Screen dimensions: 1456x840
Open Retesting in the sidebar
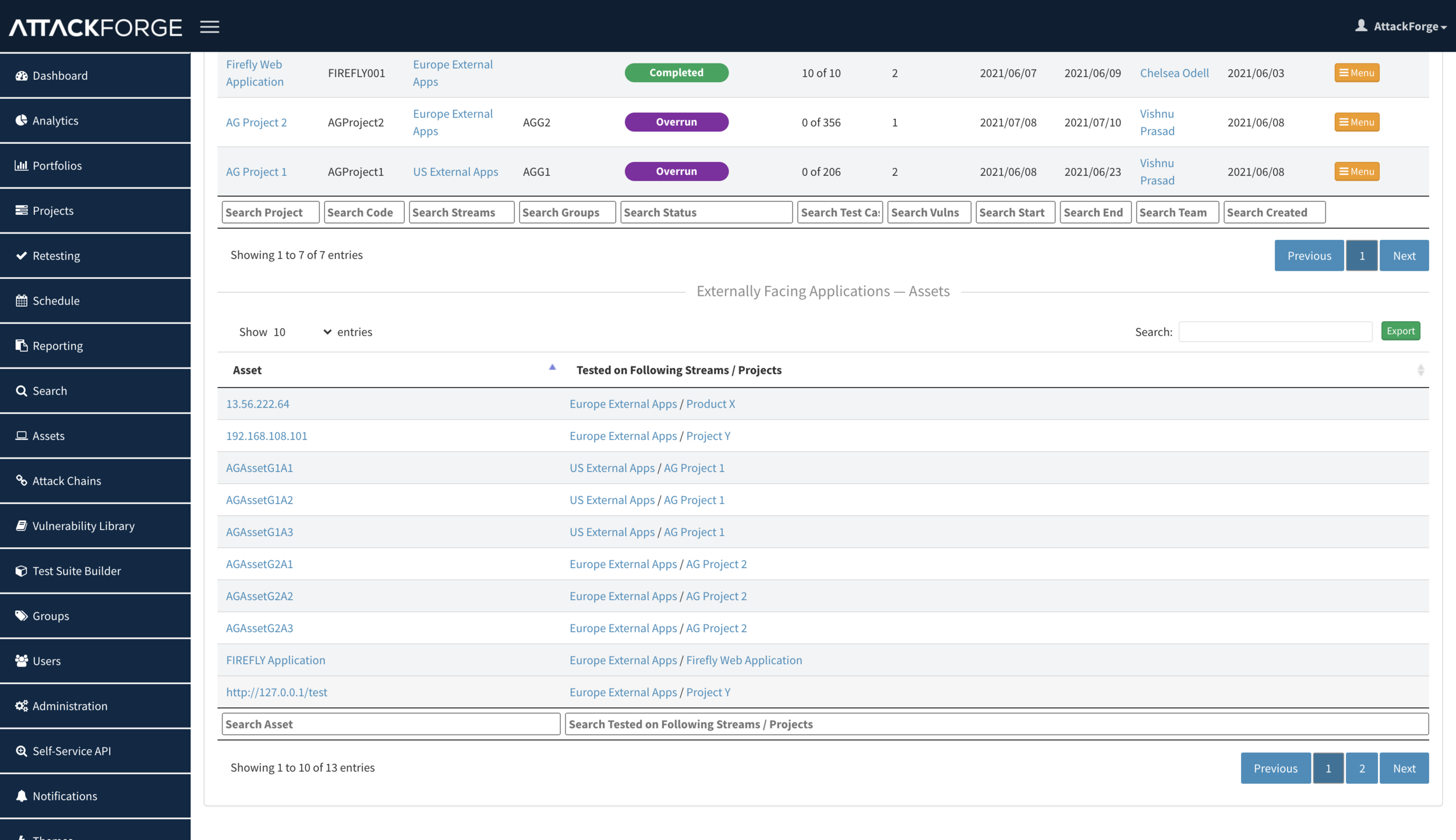click(x=56, y=256)
